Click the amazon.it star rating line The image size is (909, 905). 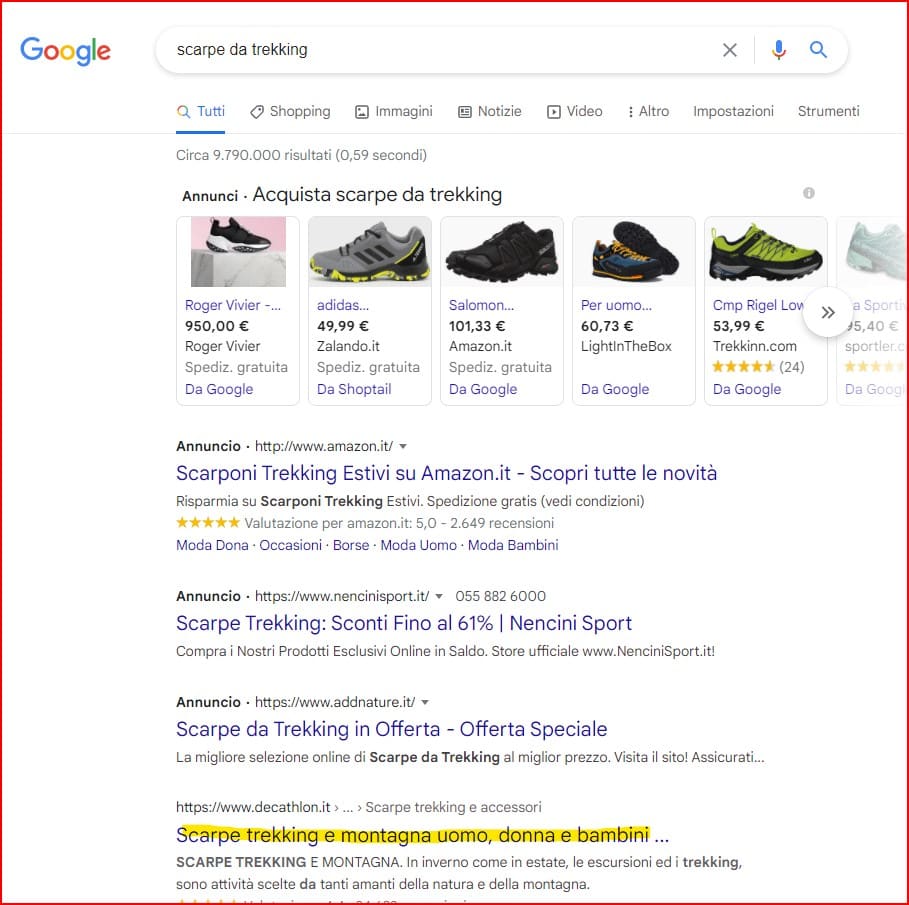coord(365,523)
